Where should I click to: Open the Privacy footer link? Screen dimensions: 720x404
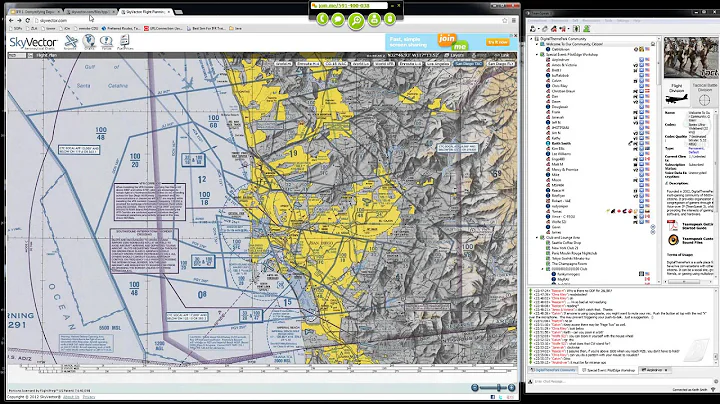pos(89,397)
